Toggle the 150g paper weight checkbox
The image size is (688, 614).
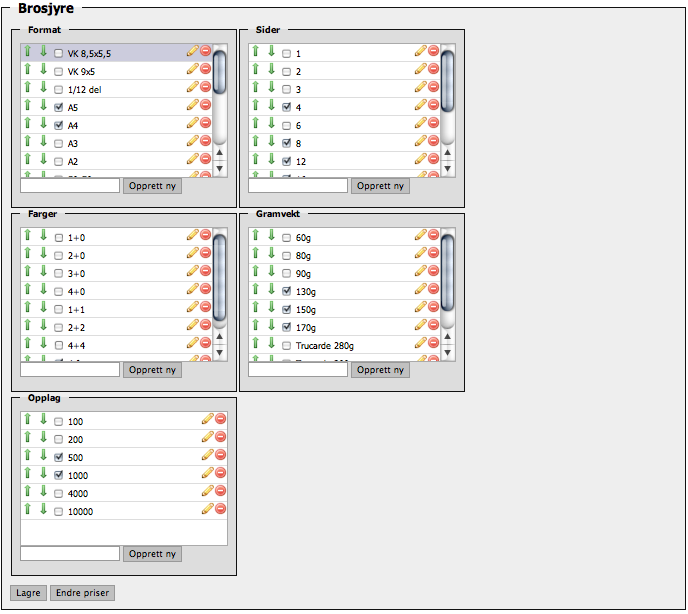(287, 309)
